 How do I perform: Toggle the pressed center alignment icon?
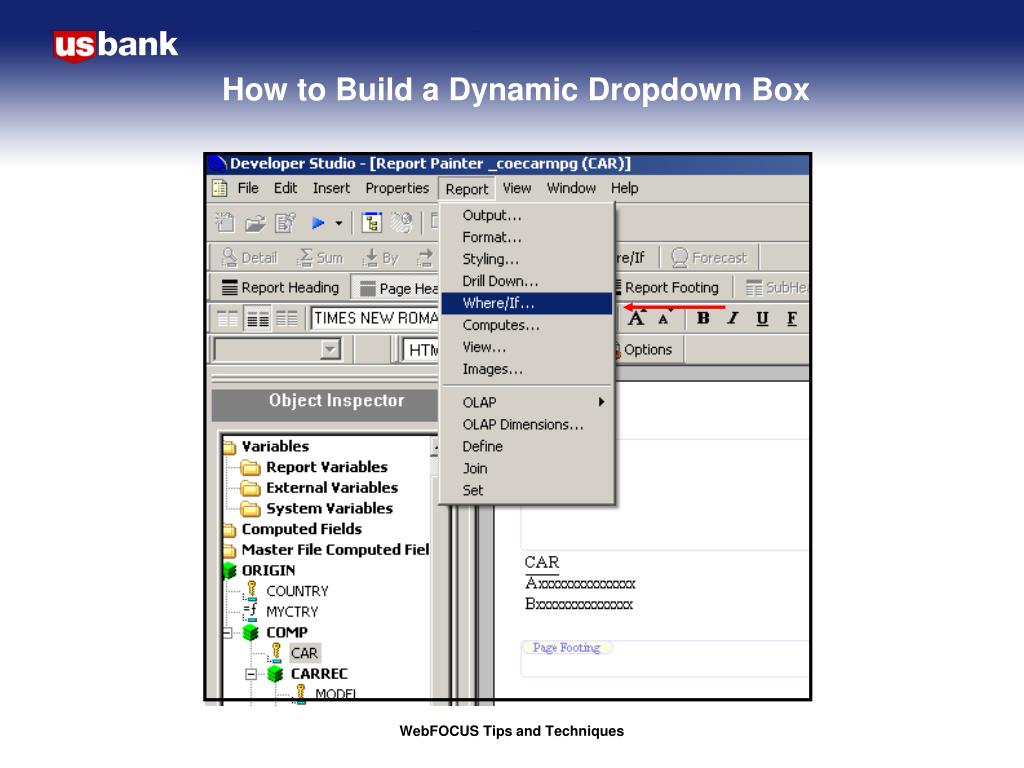pyautogui.click(x=257, y=319)
